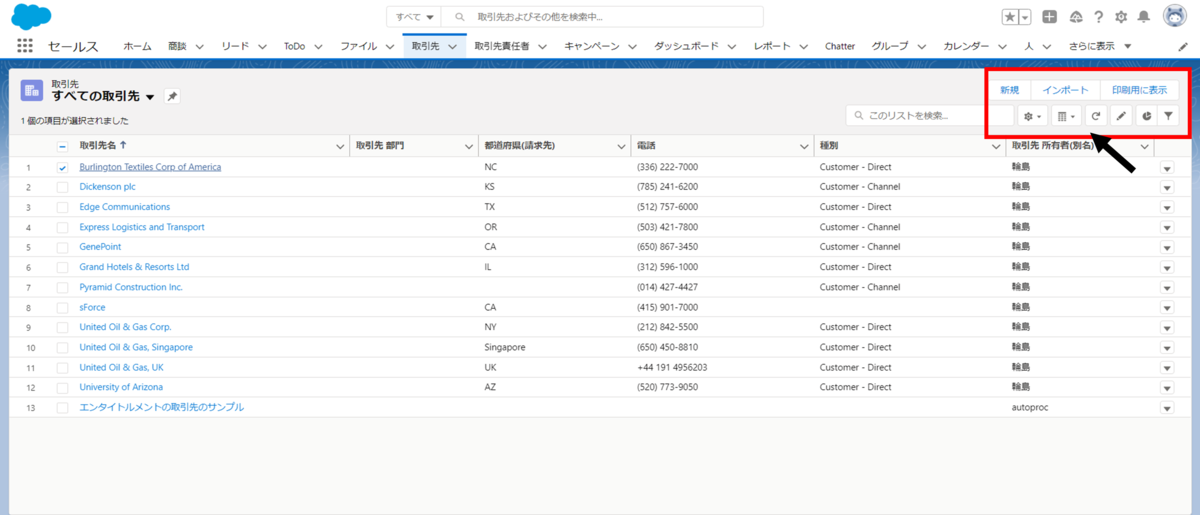The width and height of the screenshot is (1200, 515).
Task: Tick the Grand Hotels & Resorts Ltd checkbox
Action: (x=62, y=267)
